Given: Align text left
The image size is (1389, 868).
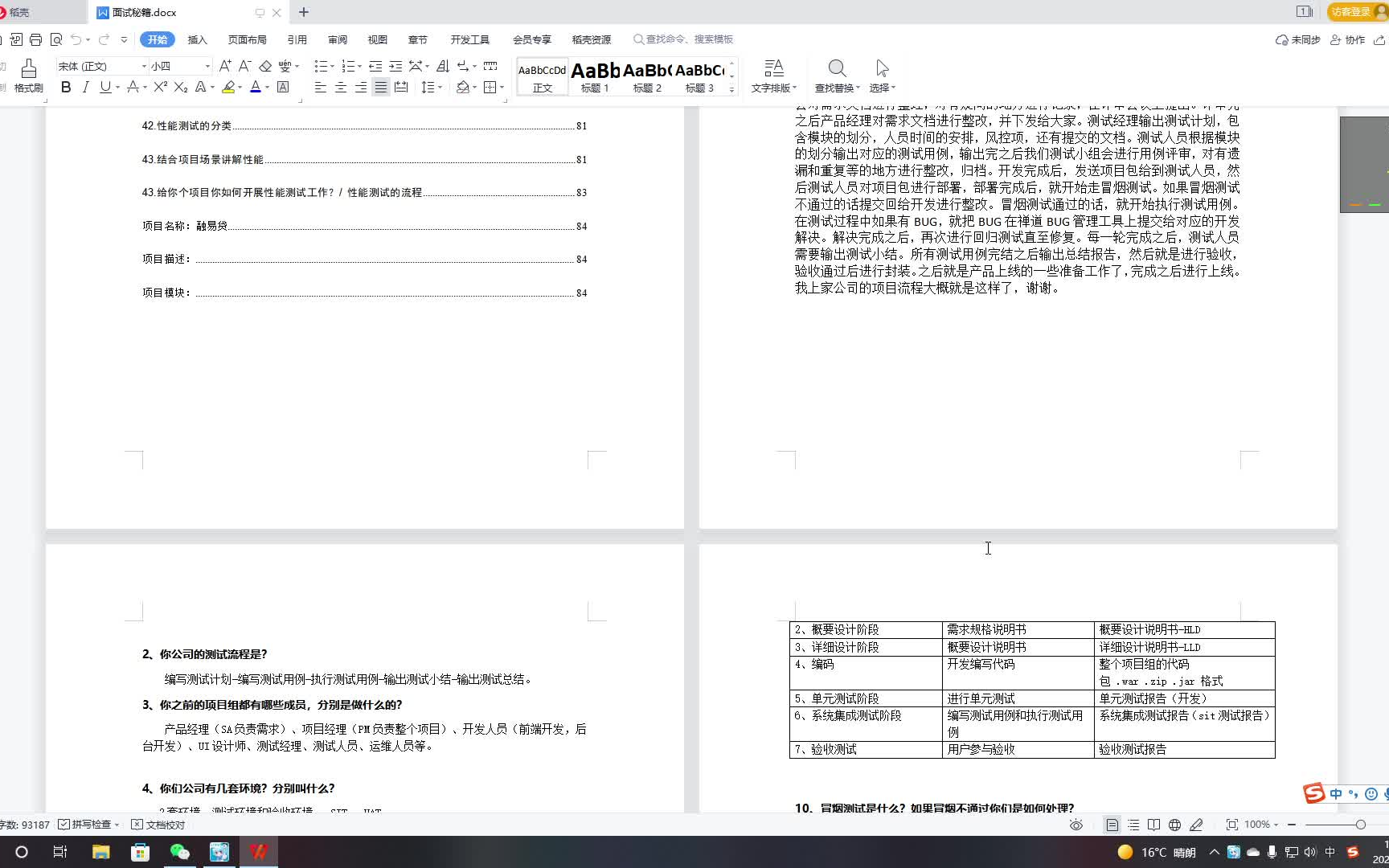Looking at the screenshot, I should click(x=320, y=87).
